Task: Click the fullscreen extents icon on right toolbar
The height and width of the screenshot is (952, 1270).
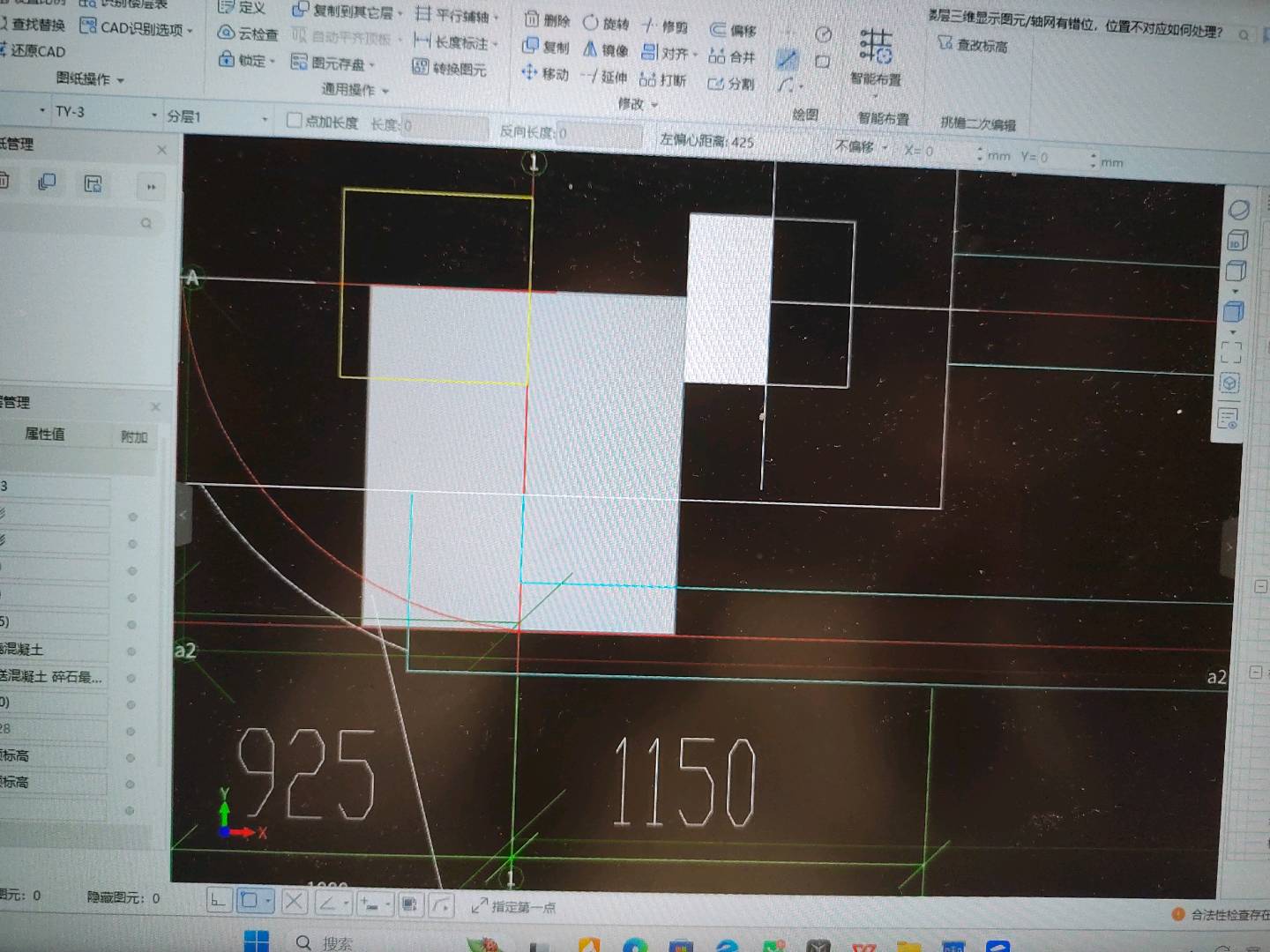Action: (x=1232, y=353)
